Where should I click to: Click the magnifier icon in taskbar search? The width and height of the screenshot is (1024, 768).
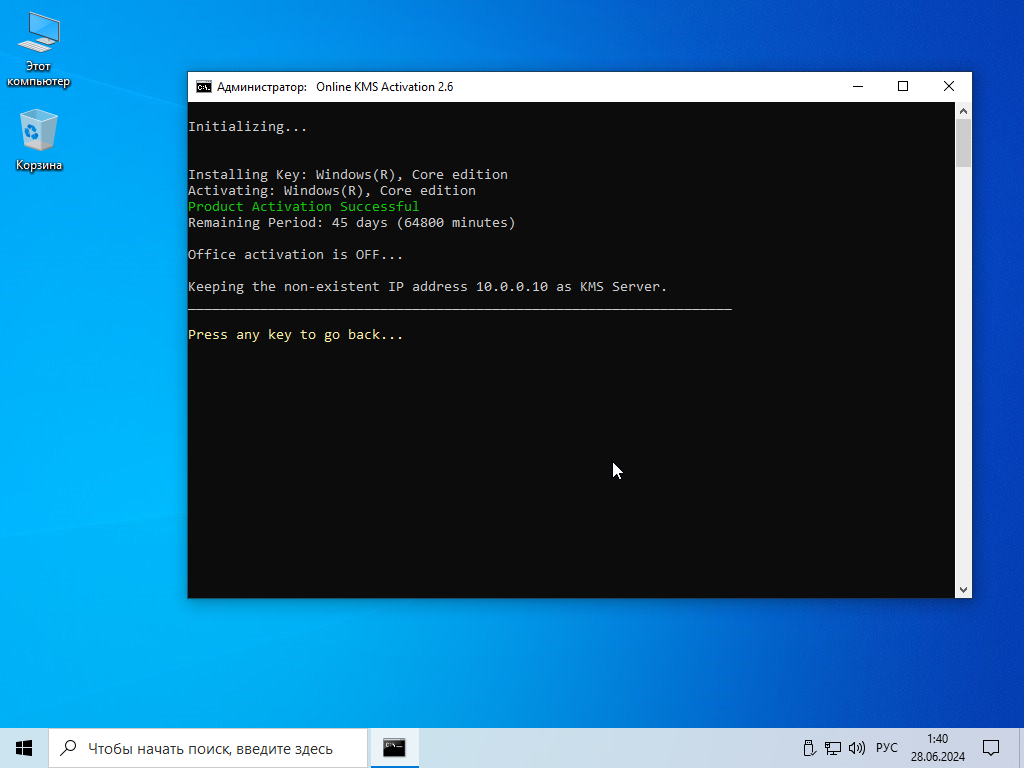click(x=68, y=748)
